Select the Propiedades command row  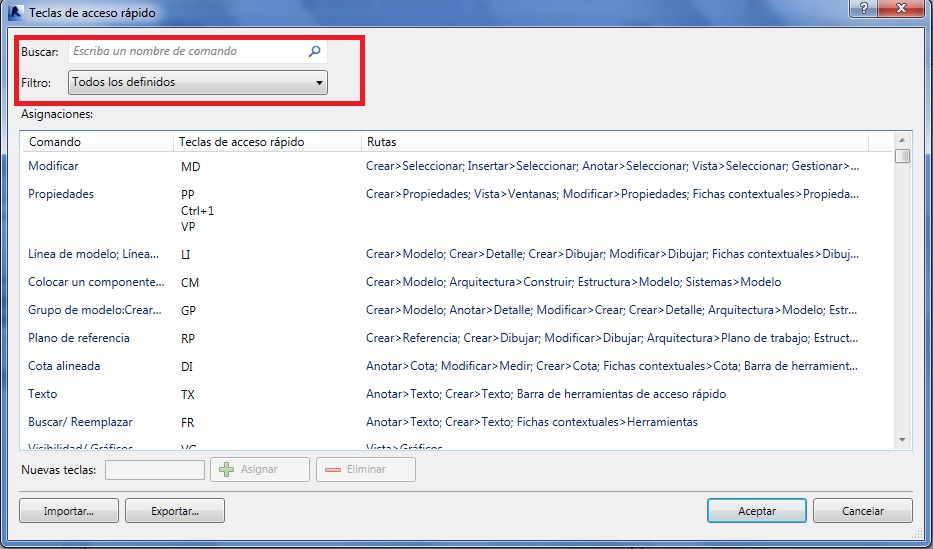click(61, 194)
